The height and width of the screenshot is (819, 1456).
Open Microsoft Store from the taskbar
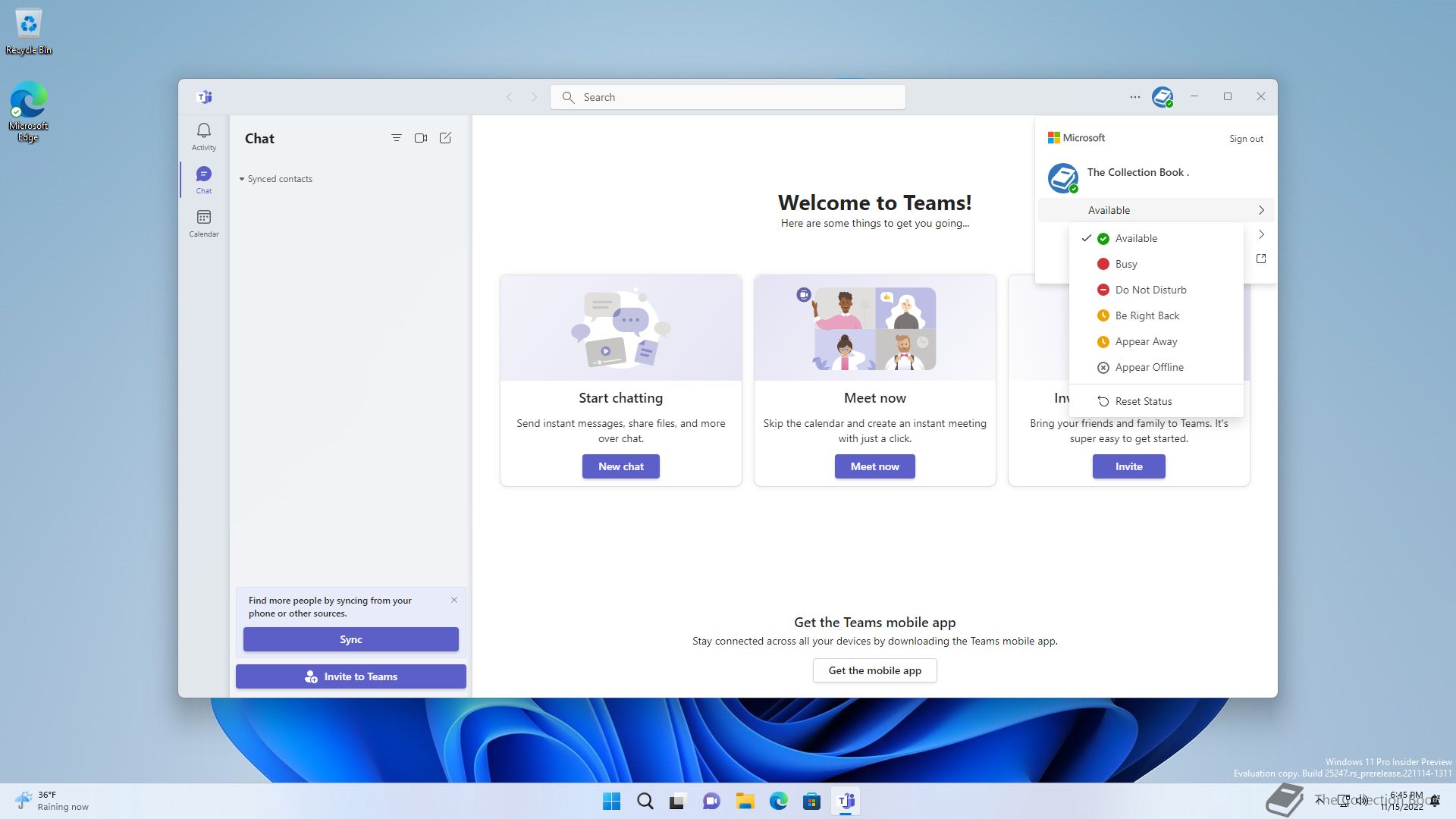click(811, 801)
